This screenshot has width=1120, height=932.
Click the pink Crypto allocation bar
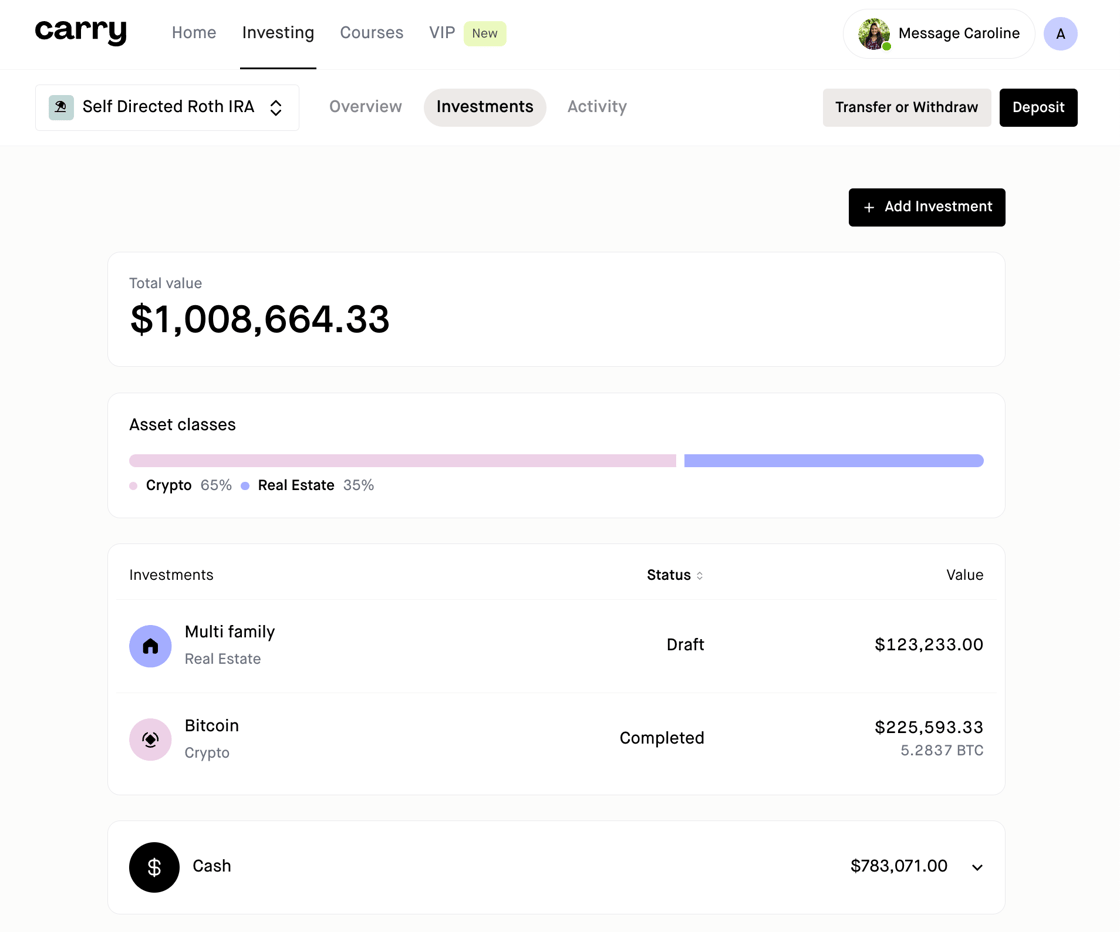coord(402,461)
